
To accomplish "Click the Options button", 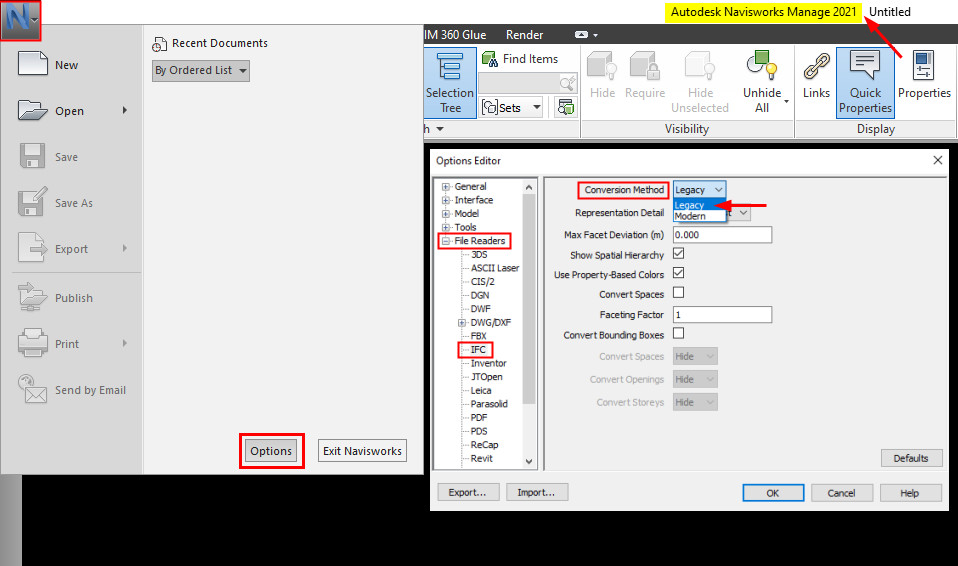I will click(271, 451).
